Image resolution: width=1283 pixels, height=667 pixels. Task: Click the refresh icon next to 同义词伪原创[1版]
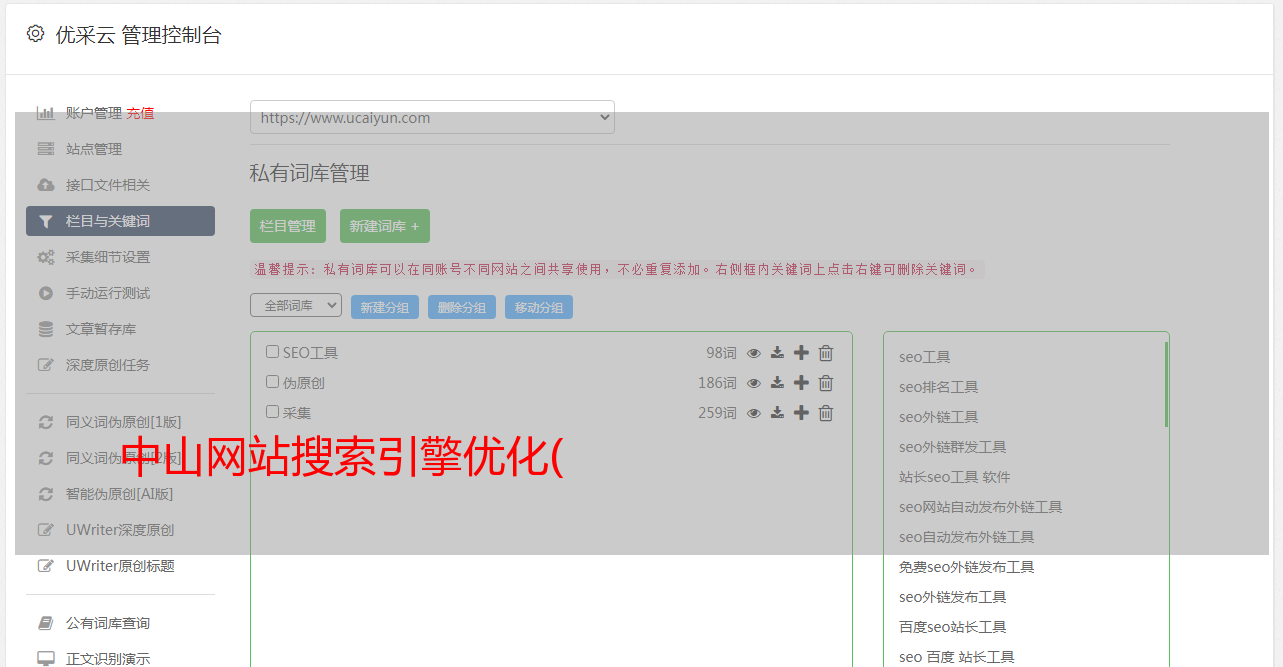click(45, 422)
